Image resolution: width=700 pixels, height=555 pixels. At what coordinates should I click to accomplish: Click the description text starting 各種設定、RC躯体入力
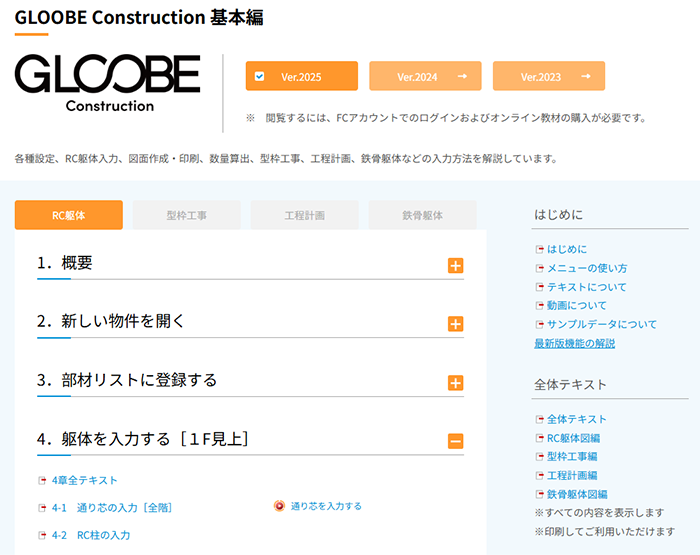point(286,159)
